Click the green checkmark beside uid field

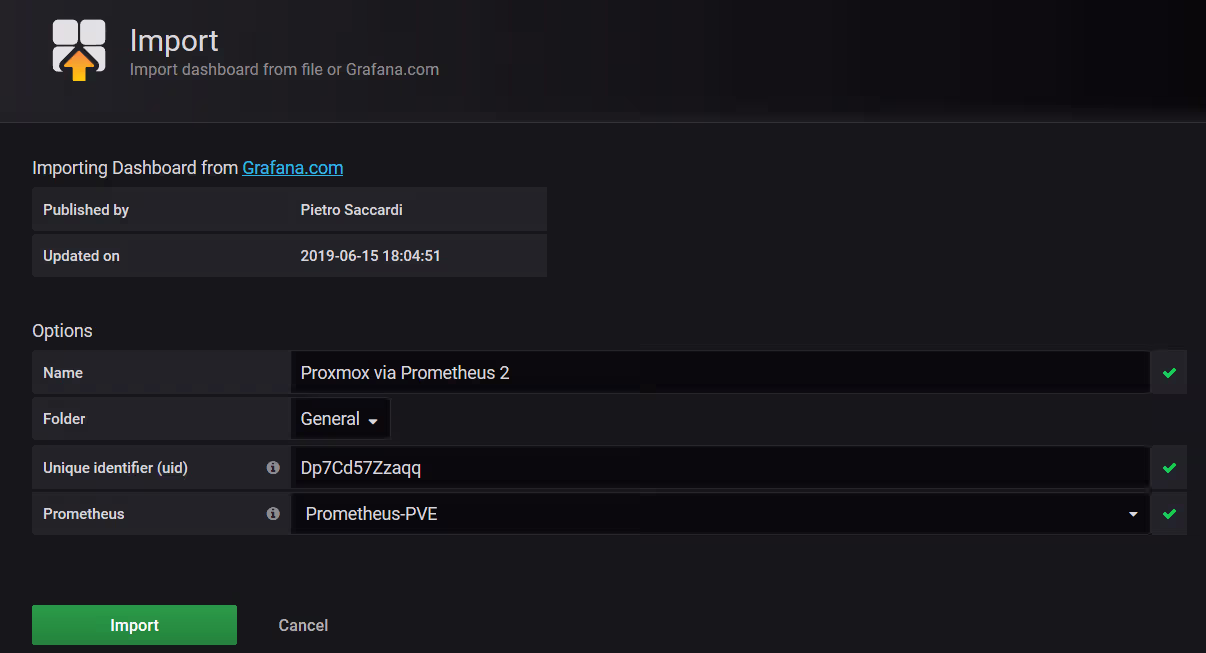(x=1169, y=468)
